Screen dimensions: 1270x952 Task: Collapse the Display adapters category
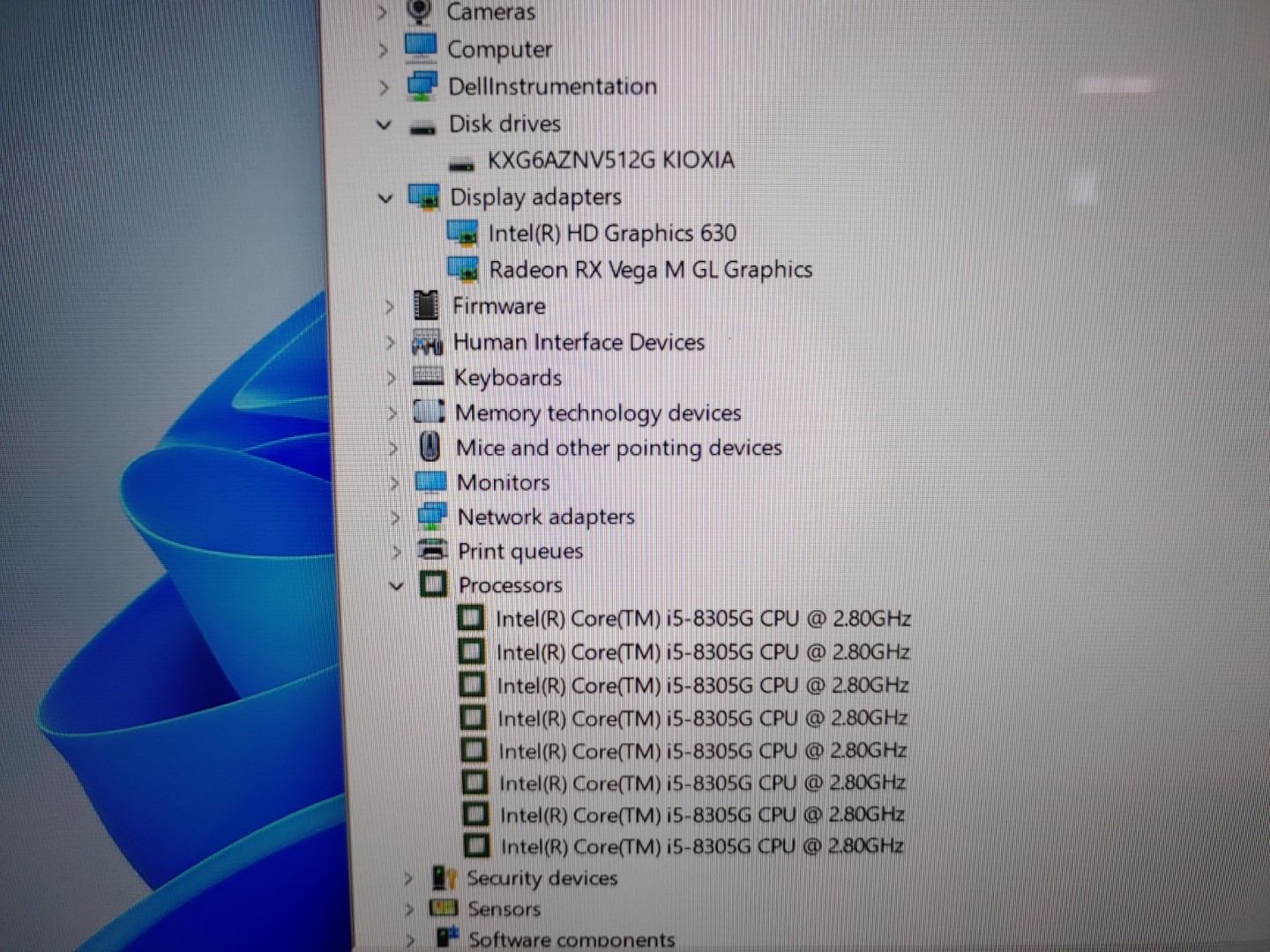coord(385,197)
